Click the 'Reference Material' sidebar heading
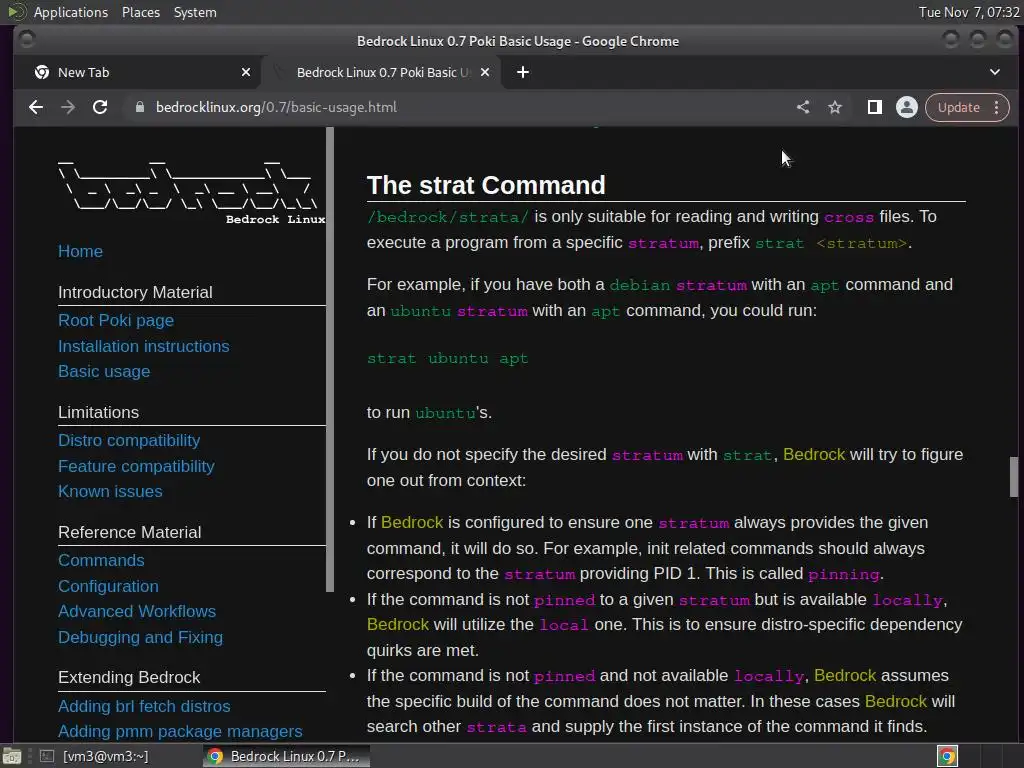This screenshot has height=768, width=1024. (129, 533)
